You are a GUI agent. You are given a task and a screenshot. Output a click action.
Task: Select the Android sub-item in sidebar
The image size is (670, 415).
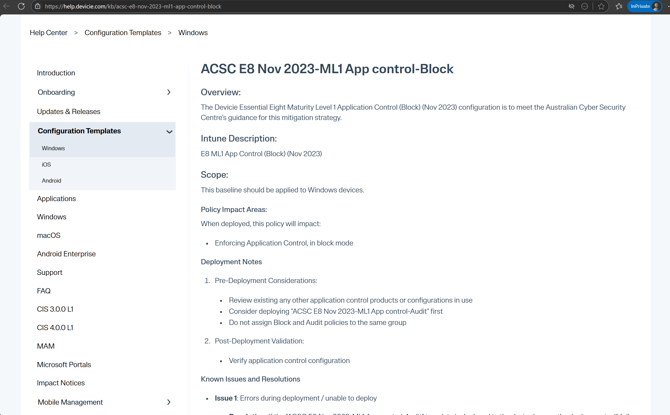pyautogui.click(x=51, y=181)
